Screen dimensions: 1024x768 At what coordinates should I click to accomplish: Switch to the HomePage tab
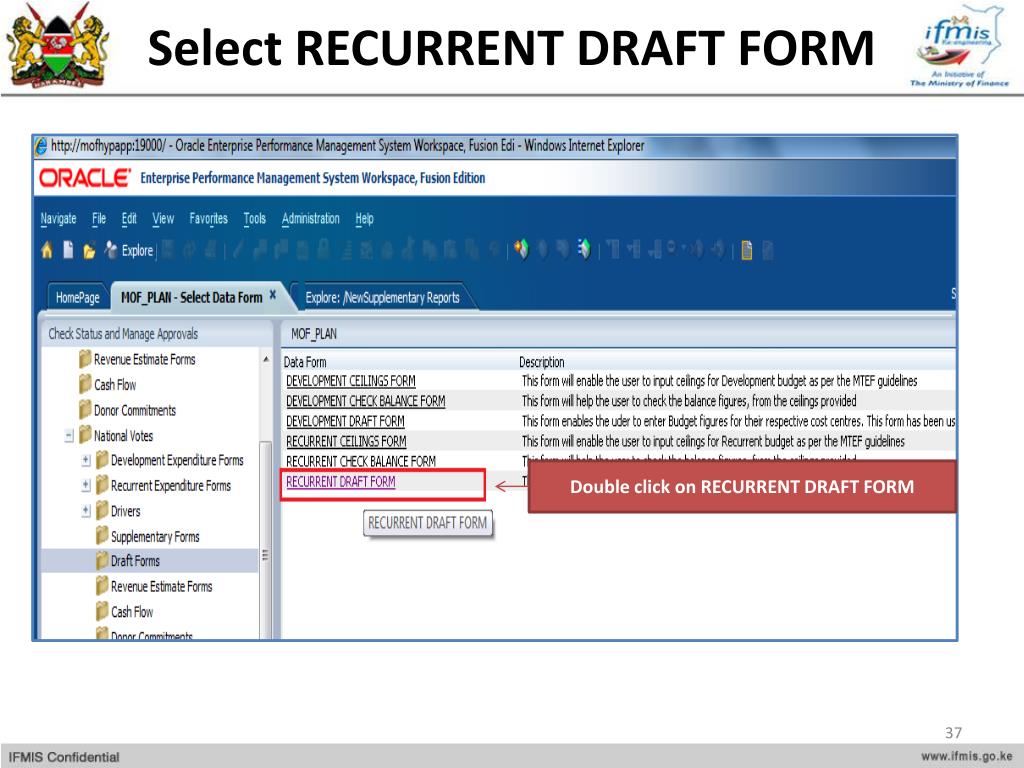click(78, 298)
